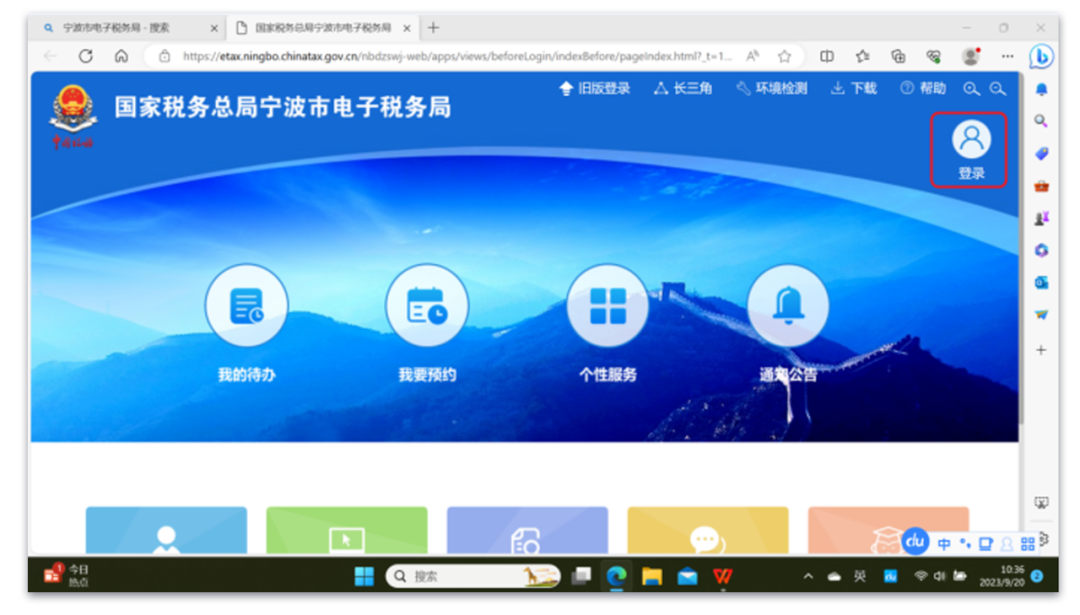
Task: Open 通知公告 bell icon
Action: click(x=788, y=305)
